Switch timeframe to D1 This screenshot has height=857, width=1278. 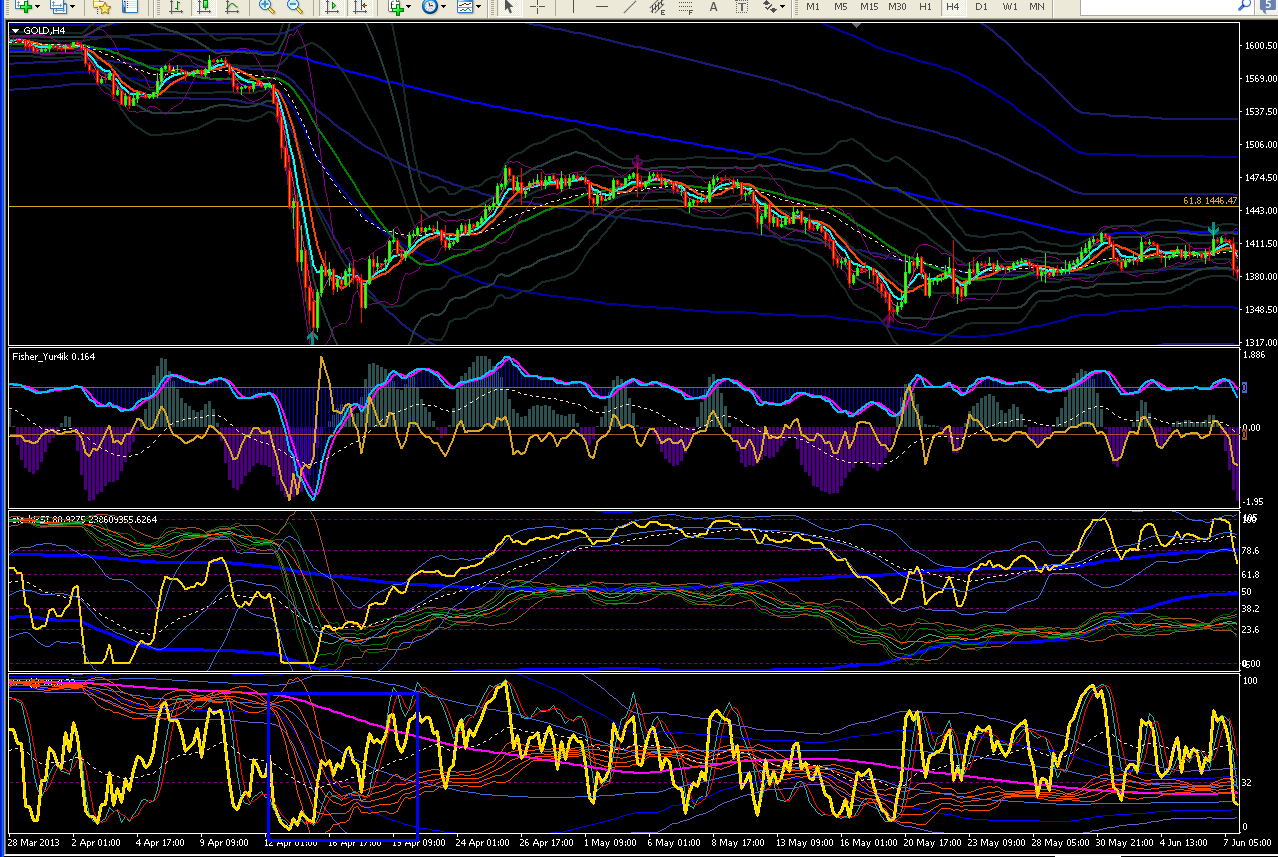[981, 7]
